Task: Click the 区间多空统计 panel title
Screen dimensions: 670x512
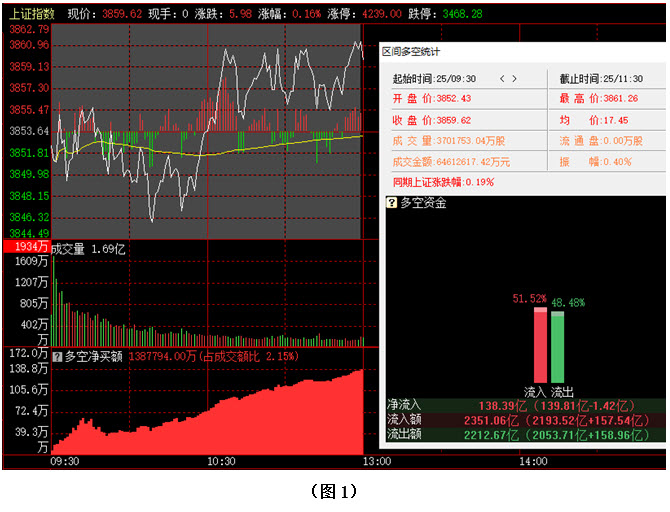Action: 411,52
